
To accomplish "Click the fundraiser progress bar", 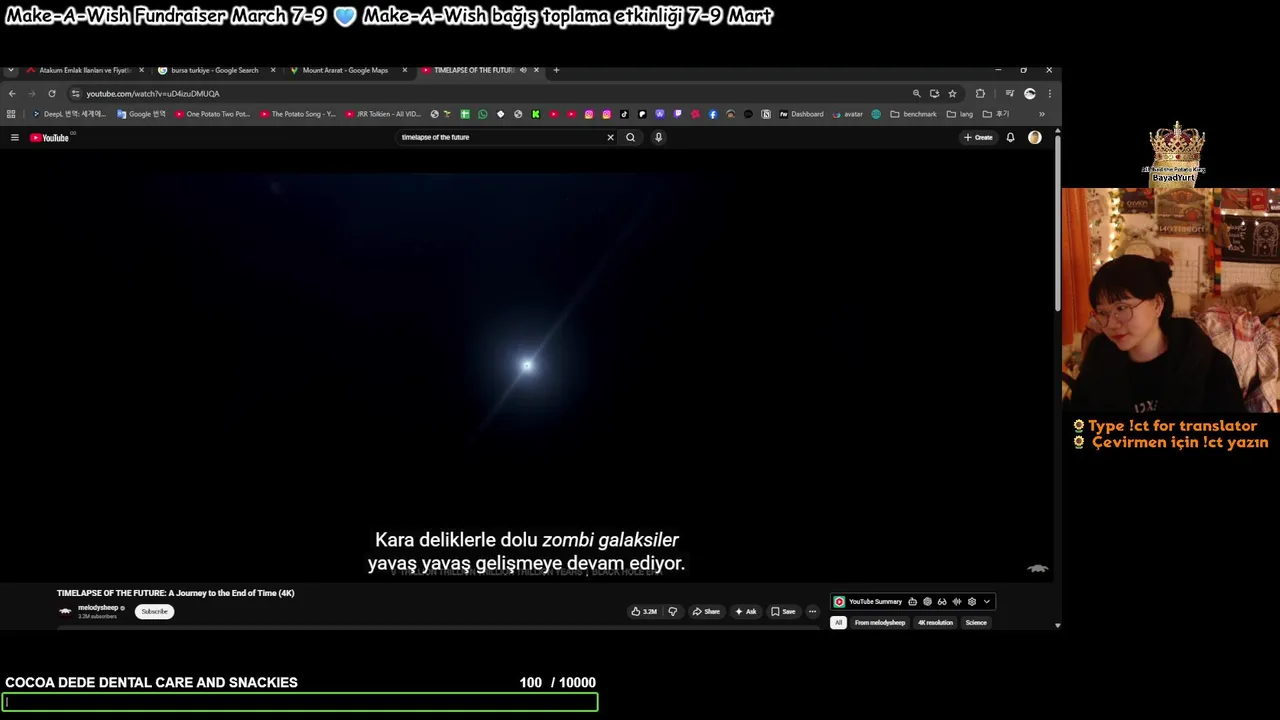I will point(300,702).
